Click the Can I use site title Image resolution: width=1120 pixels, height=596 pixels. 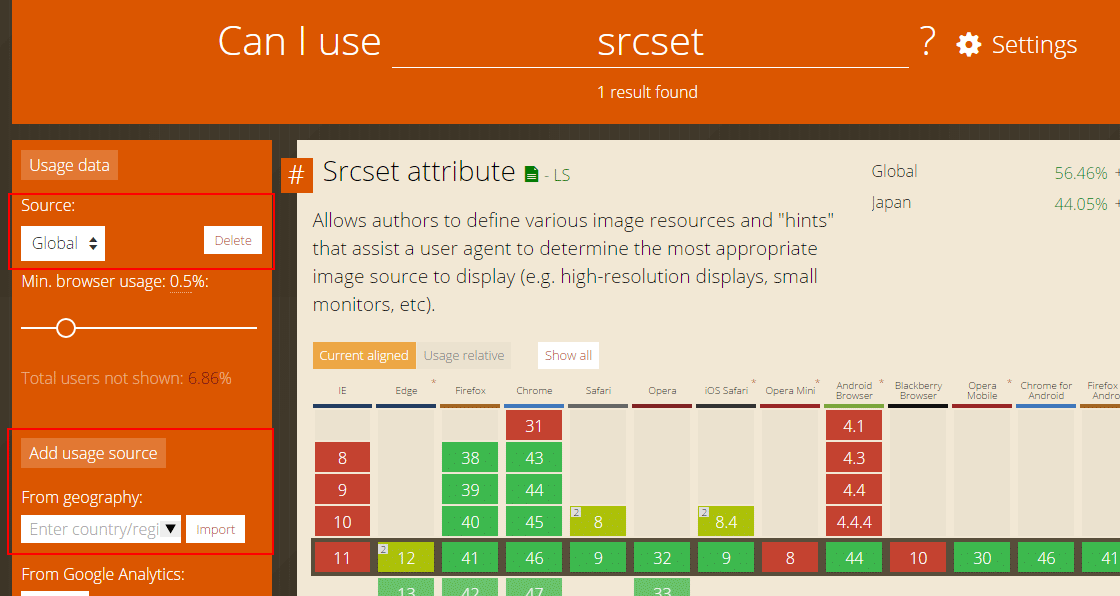coord(299,41)
